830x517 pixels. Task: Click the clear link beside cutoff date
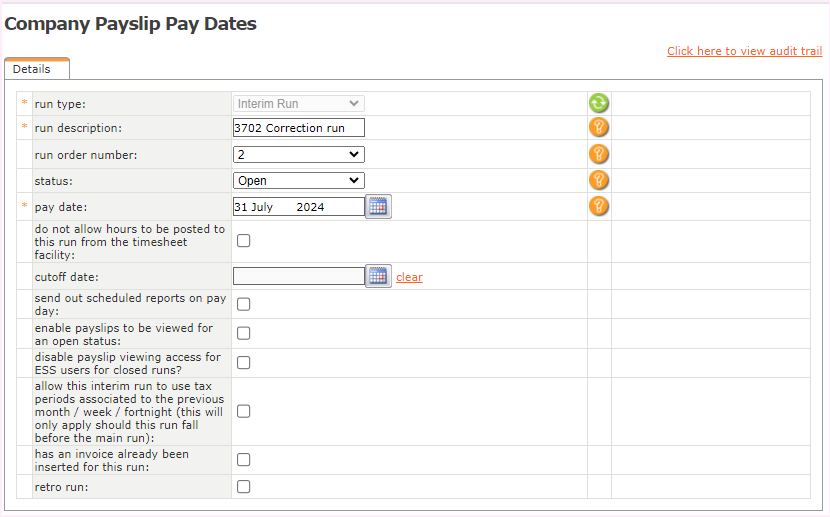(x=409, y=277)
